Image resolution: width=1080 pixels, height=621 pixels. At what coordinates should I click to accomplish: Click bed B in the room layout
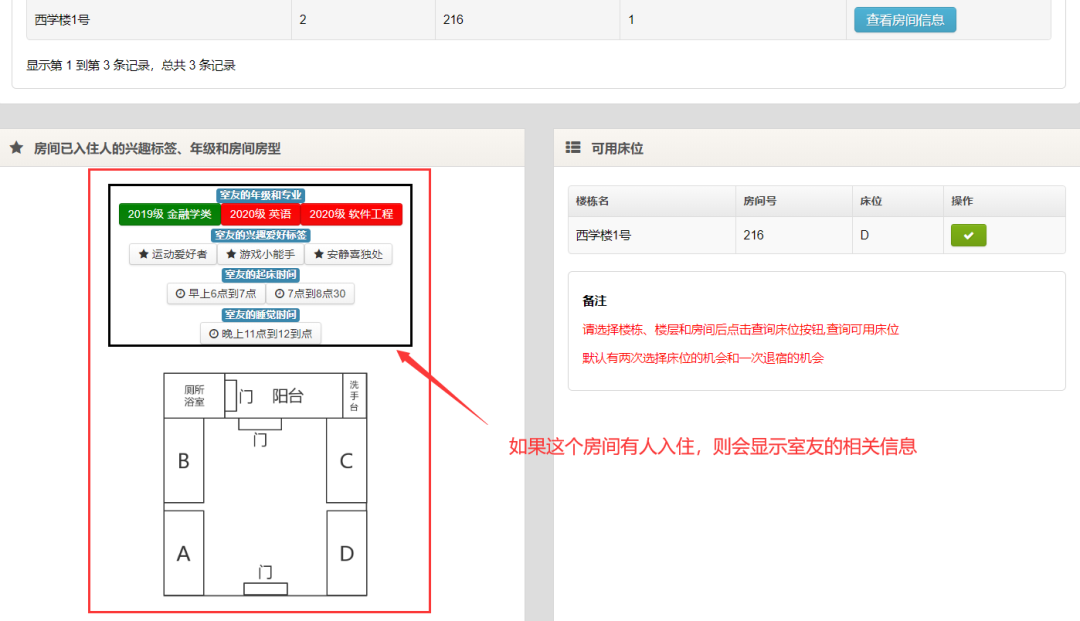[x=183, y=460]
